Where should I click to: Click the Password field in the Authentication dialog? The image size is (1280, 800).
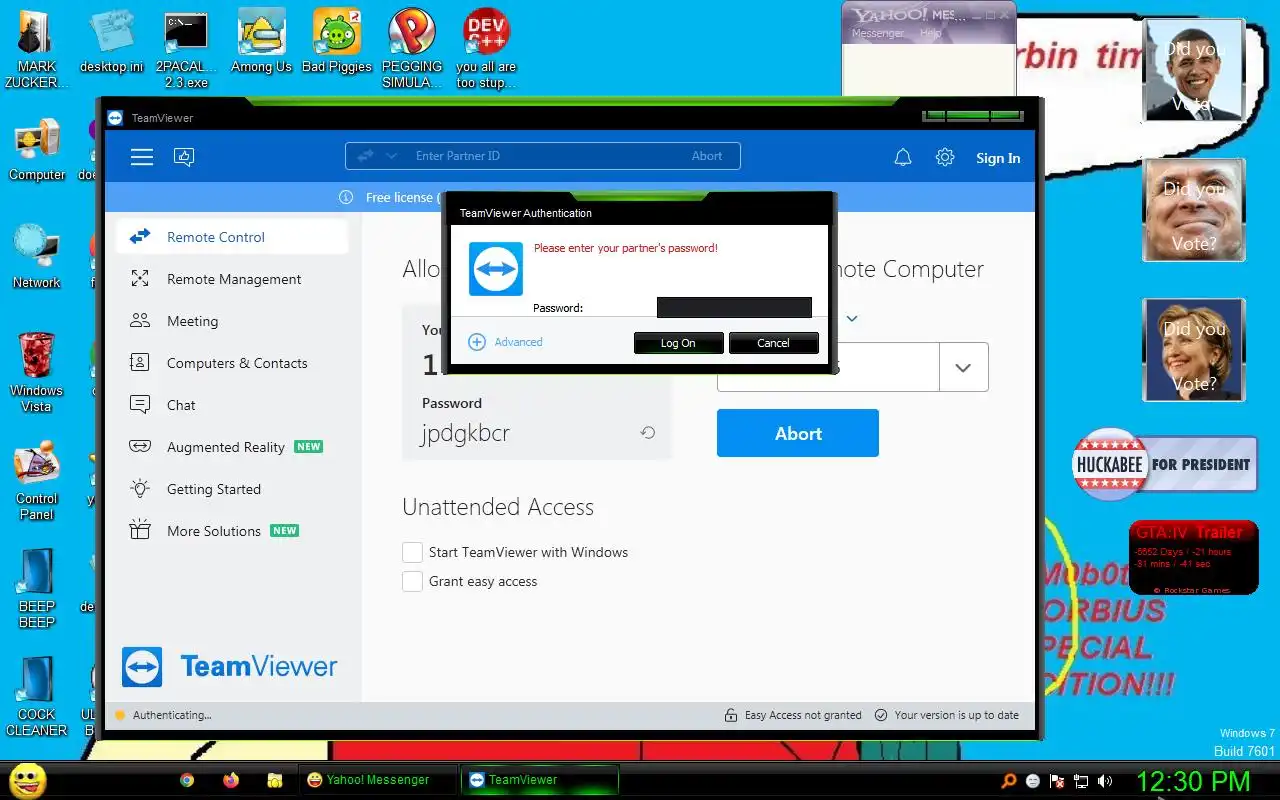[x=734, y=307]
